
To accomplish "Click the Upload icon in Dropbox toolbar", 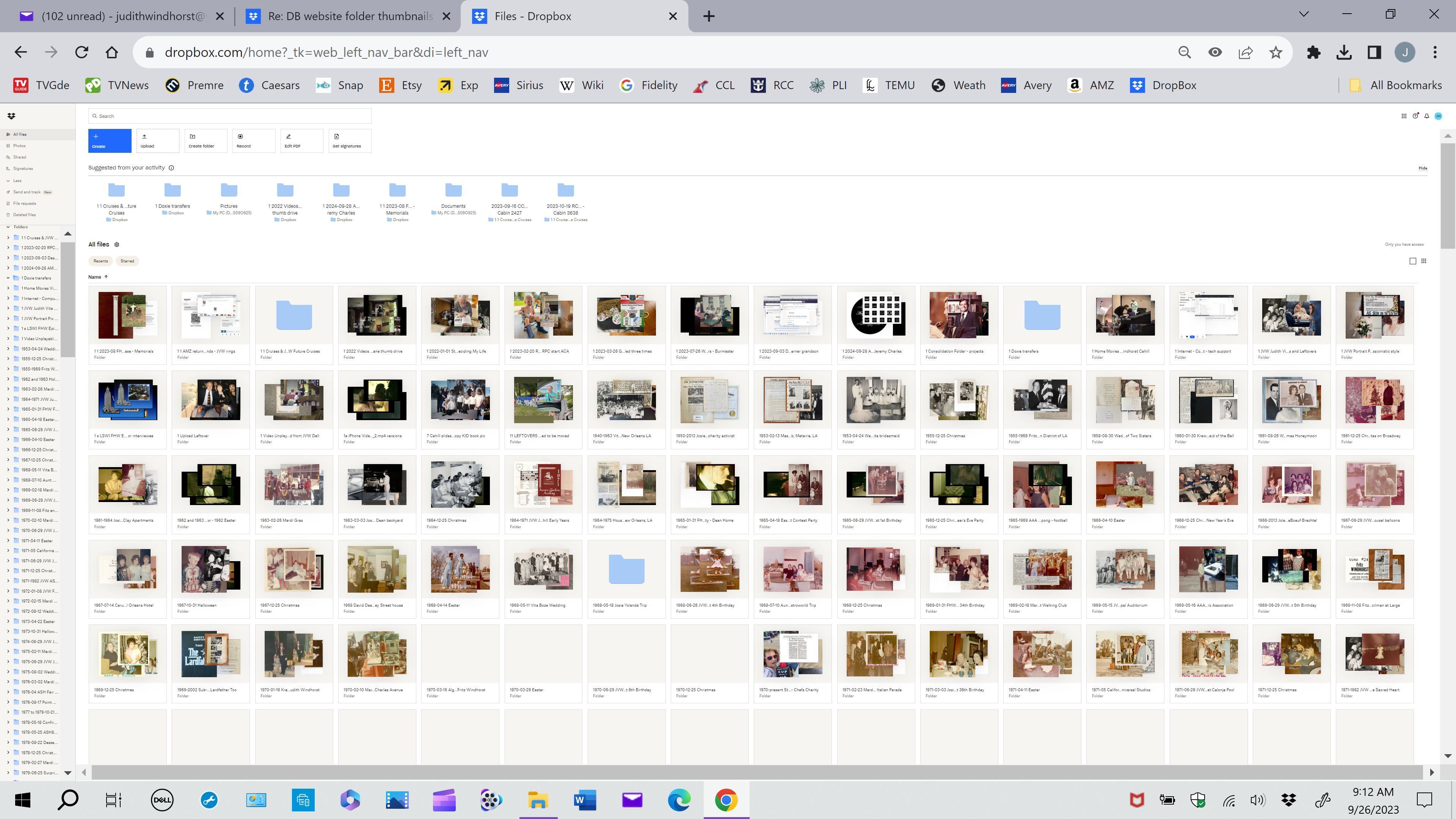I will 147,140.
